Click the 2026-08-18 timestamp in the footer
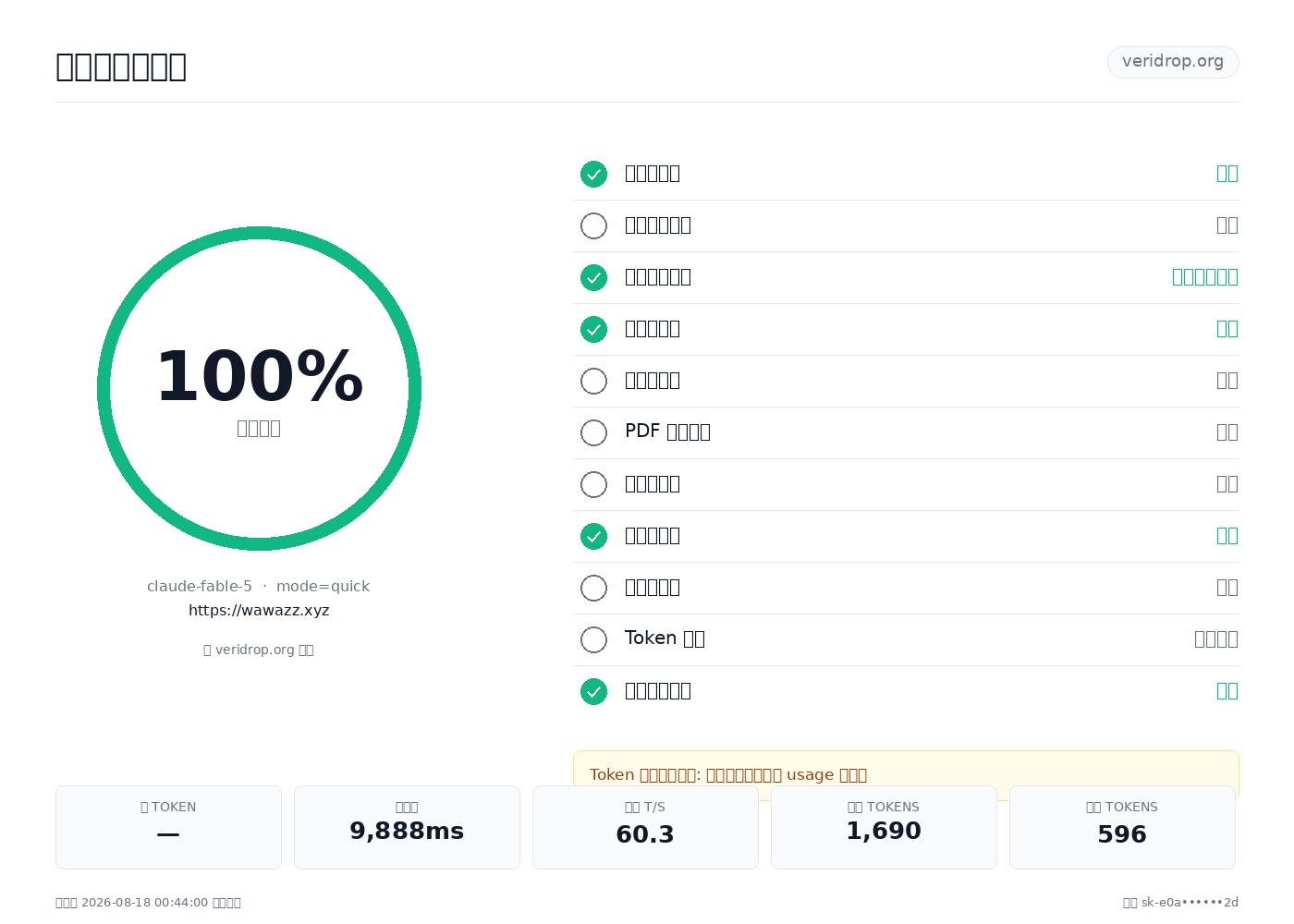The height and width of the screenshot is (924, 1294). pos(145,903)
